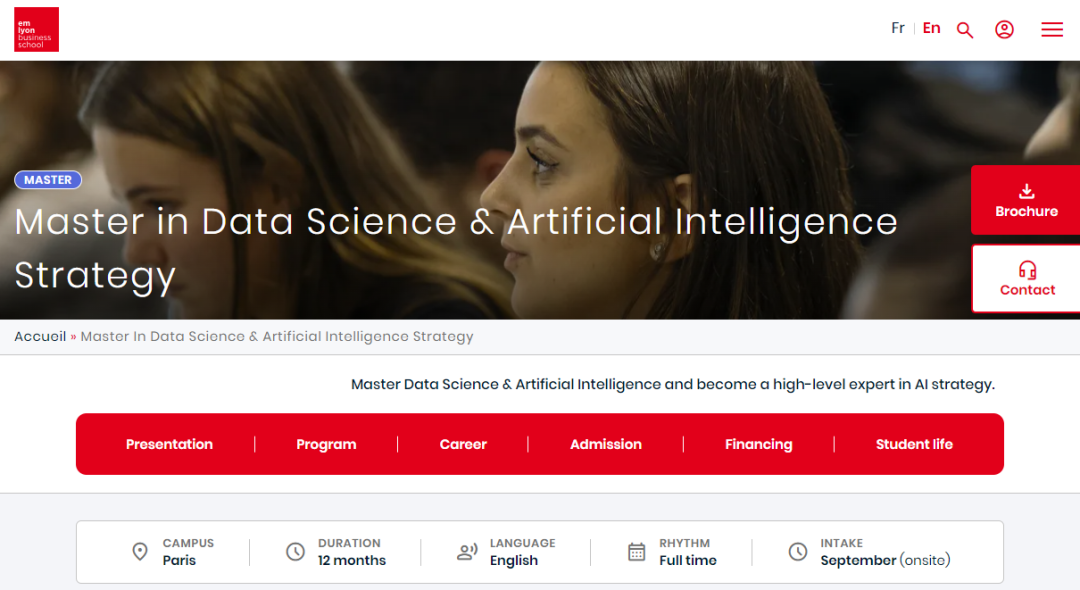1080x590 pixels.
Task: Click the intake clock icon
Action: pos(797,552)
